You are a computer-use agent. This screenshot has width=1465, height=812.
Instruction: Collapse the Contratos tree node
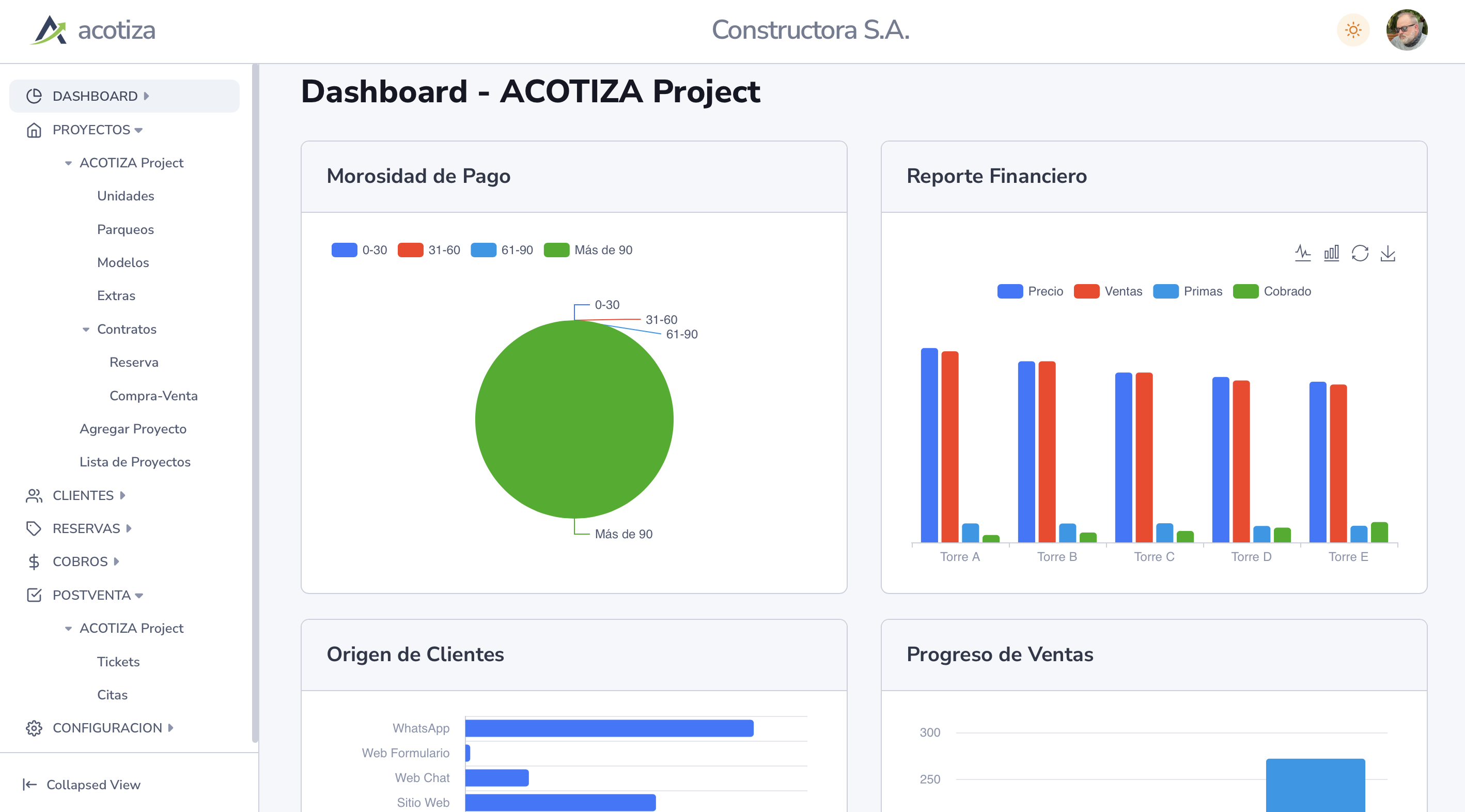(x=86, y=329)
